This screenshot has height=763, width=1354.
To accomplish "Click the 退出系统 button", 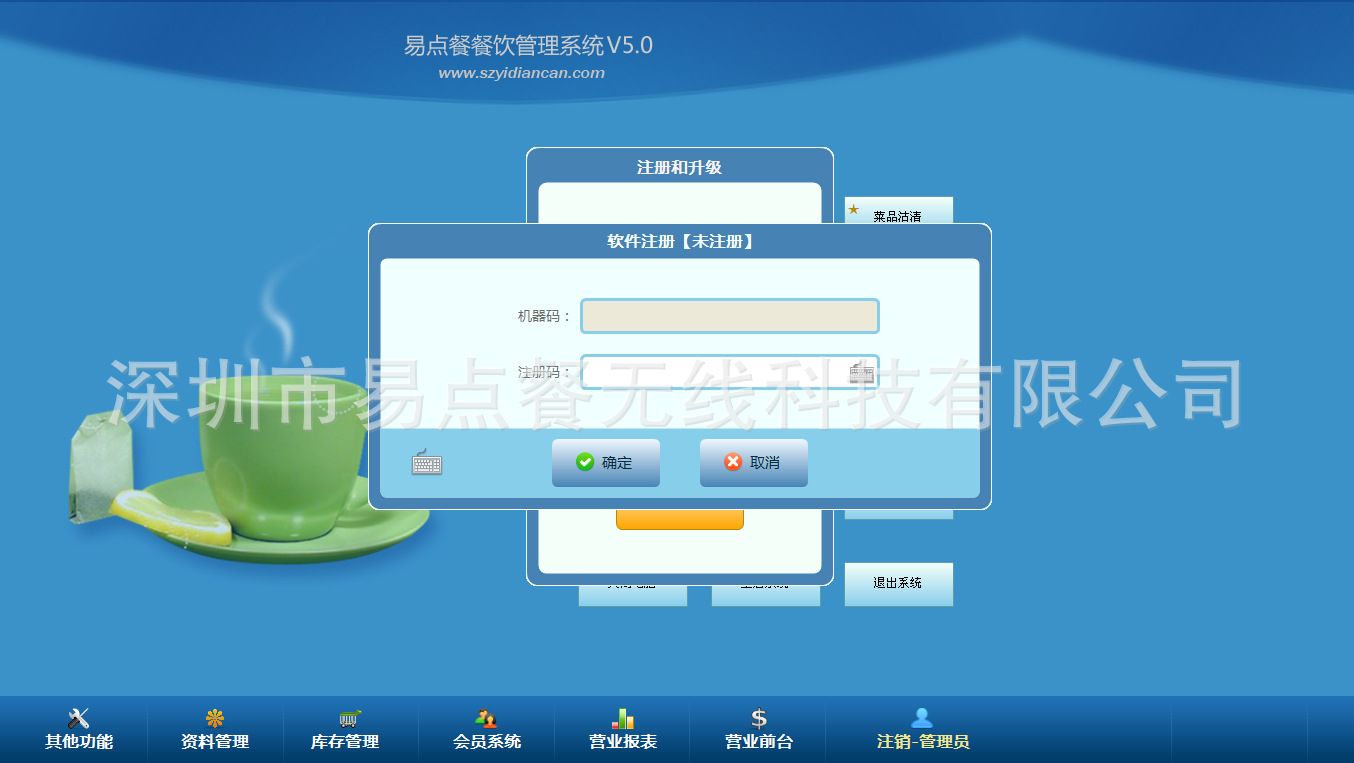I will (898, 584).
